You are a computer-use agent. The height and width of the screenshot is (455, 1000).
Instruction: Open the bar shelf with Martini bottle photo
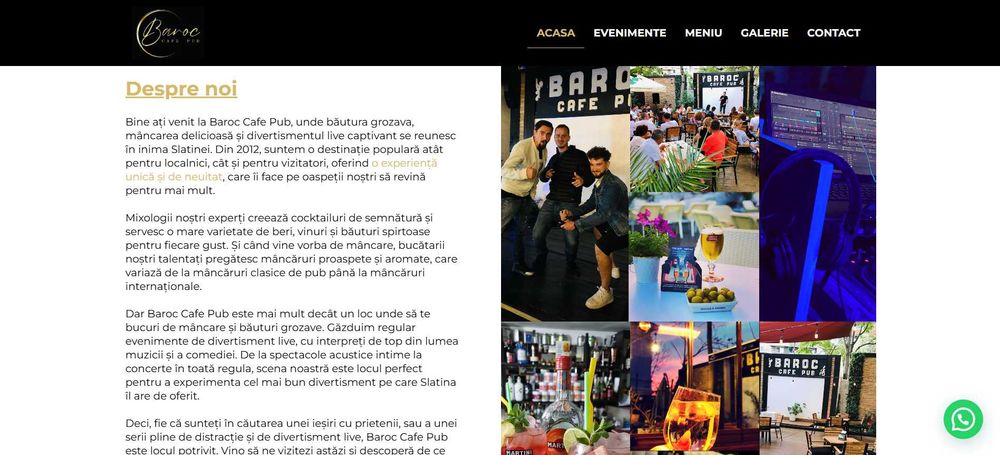(x=565, y=389)
